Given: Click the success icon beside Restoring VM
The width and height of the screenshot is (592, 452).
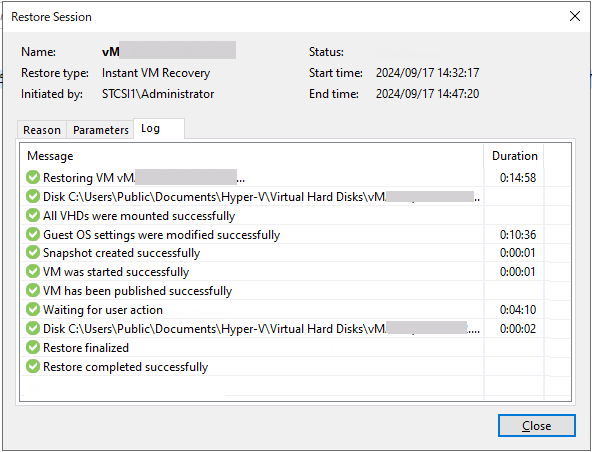Looking at the screenshot, I should point(33,177).
